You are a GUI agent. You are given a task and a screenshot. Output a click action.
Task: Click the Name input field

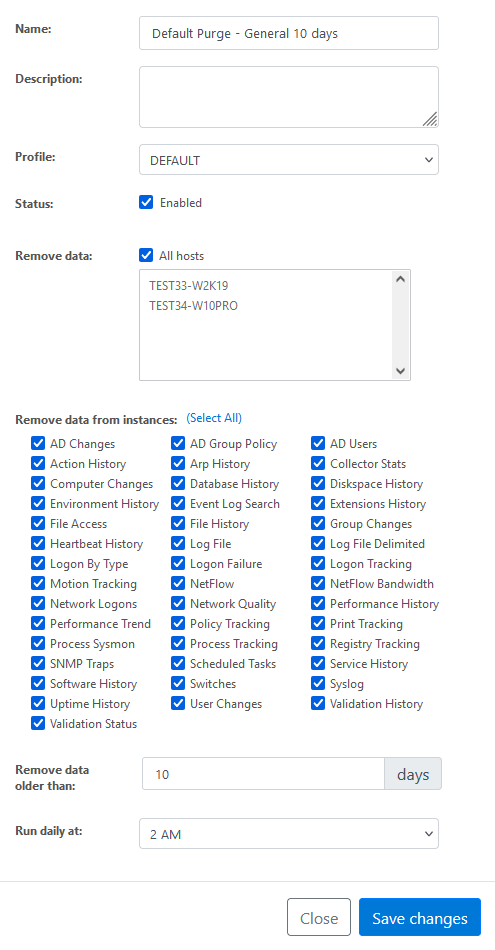click(x=289, y=33)
